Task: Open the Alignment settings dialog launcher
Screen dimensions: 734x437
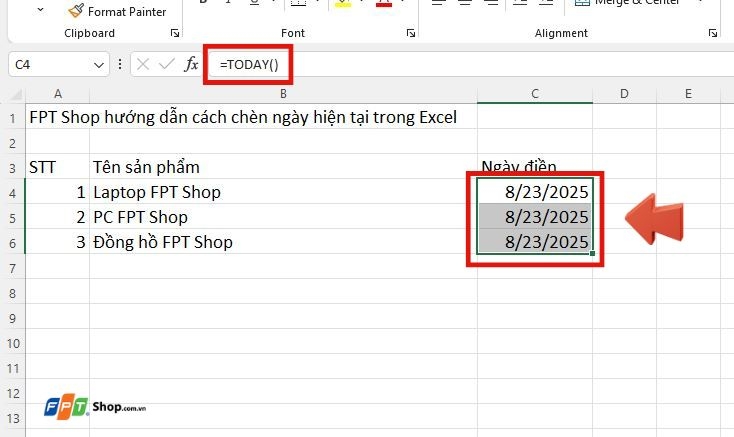Action: coord(712,33)
